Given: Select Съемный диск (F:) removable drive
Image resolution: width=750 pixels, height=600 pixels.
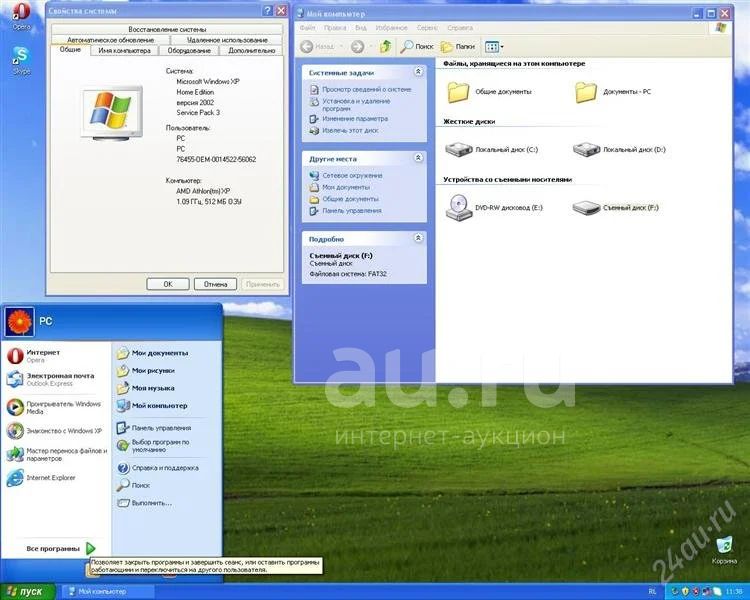Looking at the screenshot, I should [x=616, y=208].
